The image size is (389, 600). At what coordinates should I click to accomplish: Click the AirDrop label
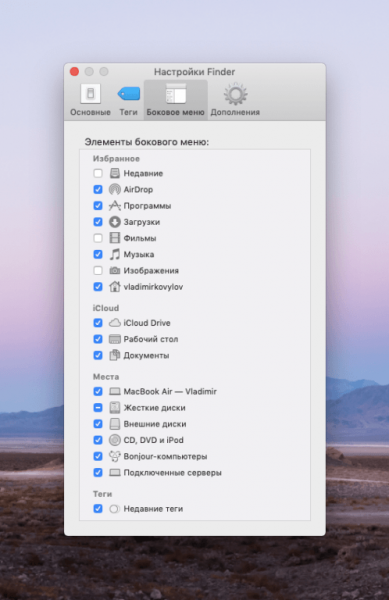point(138,189)
